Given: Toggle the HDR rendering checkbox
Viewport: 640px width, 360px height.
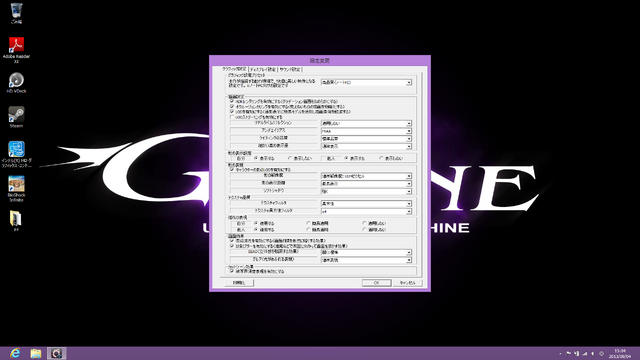Looking at the screenshot, I should coord(232,101).
